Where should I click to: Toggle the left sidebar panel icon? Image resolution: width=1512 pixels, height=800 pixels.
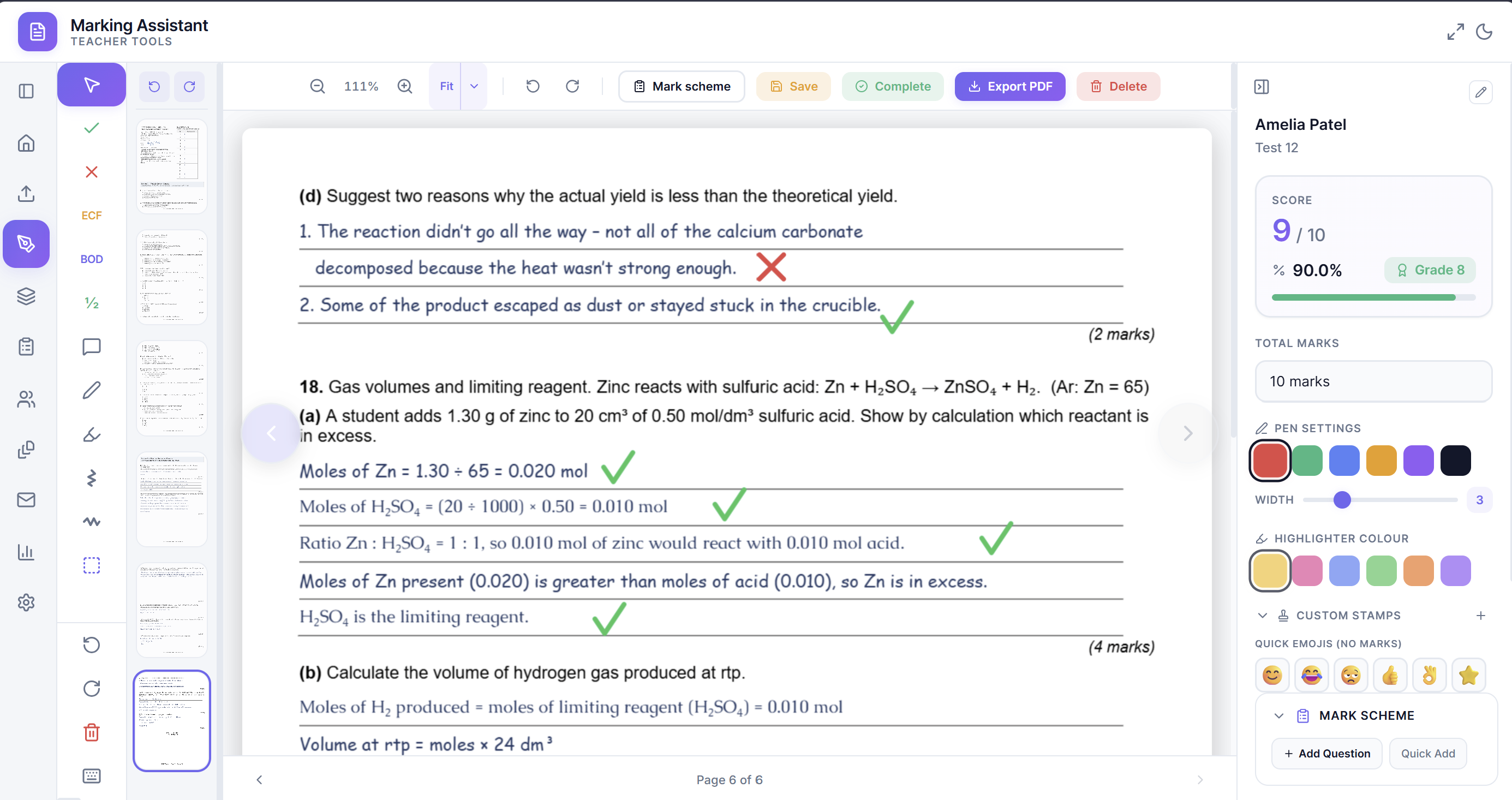coord(26,91)
